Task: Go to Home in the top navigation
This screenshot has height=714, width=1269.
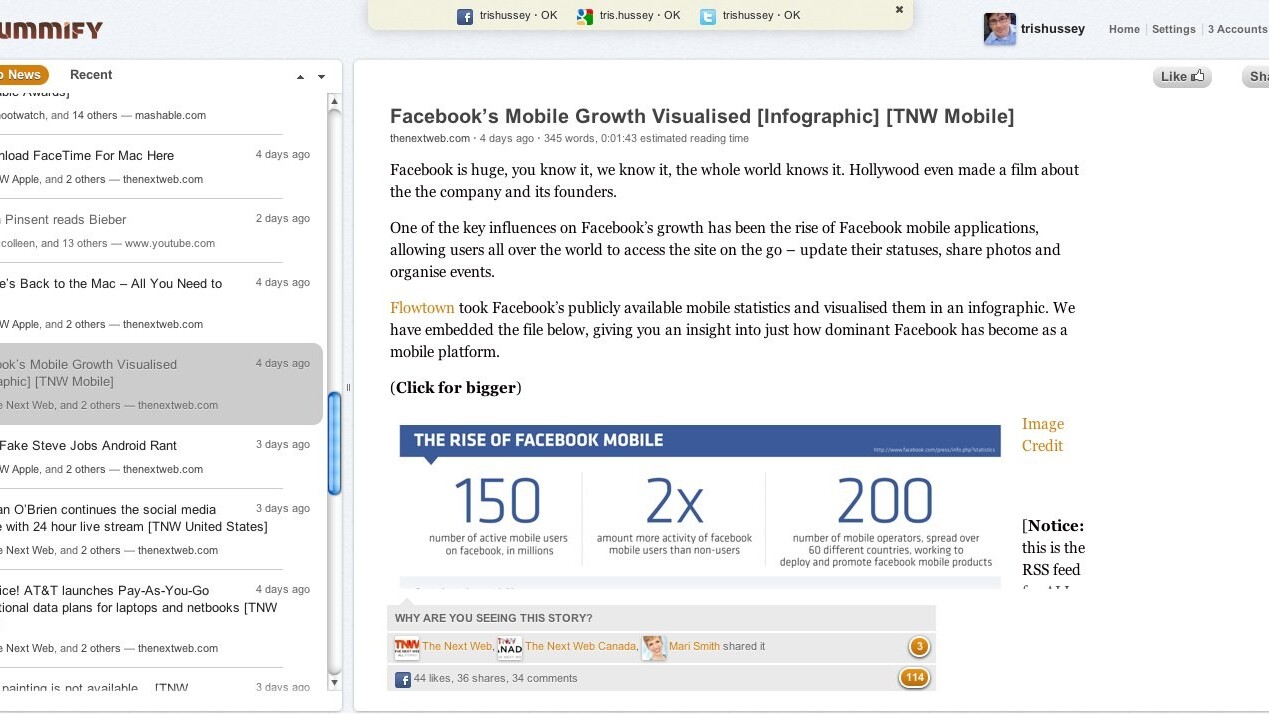Action: (1124, 30)
